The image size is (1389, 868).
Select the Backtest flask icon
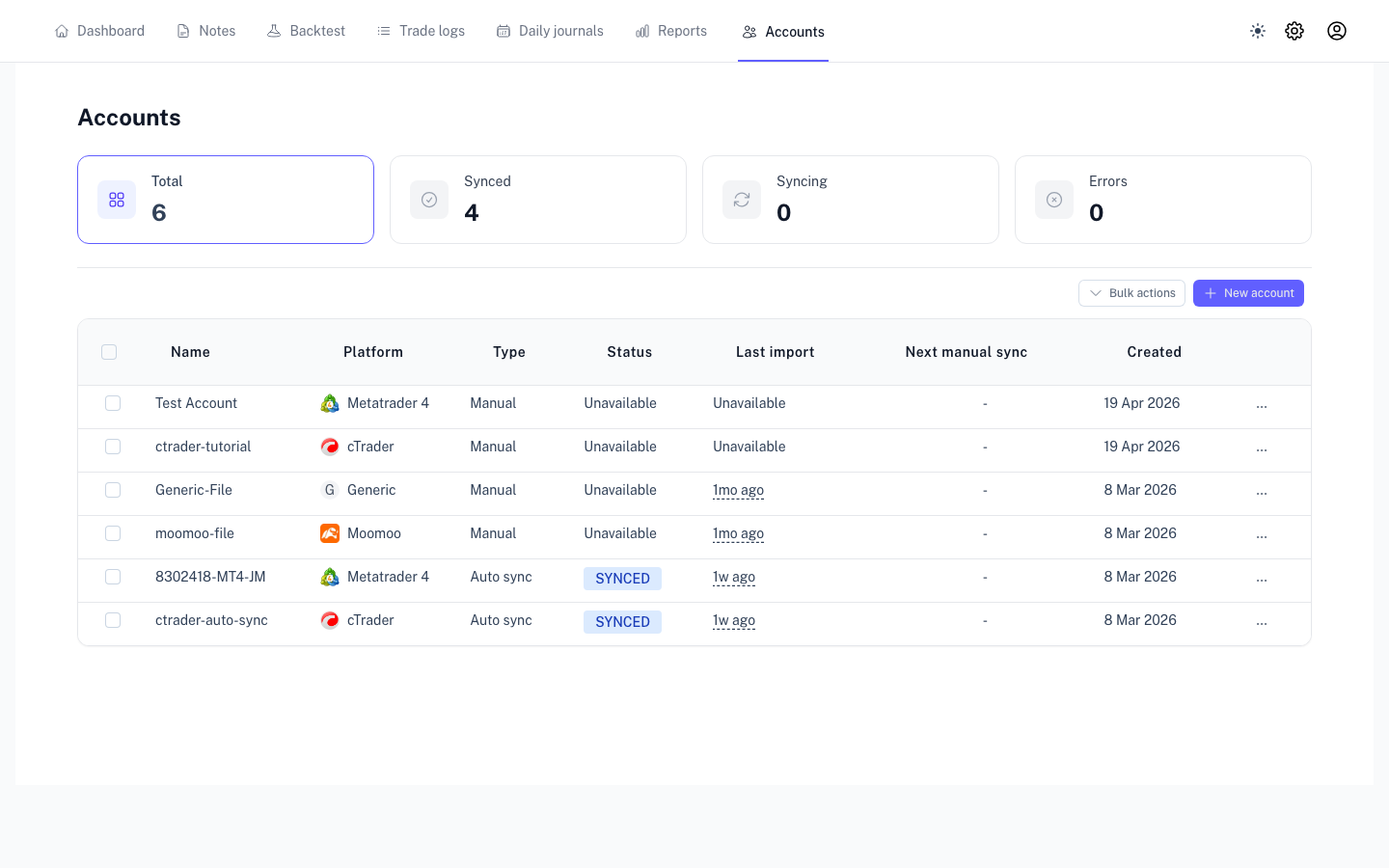click(x=273, y=30)
